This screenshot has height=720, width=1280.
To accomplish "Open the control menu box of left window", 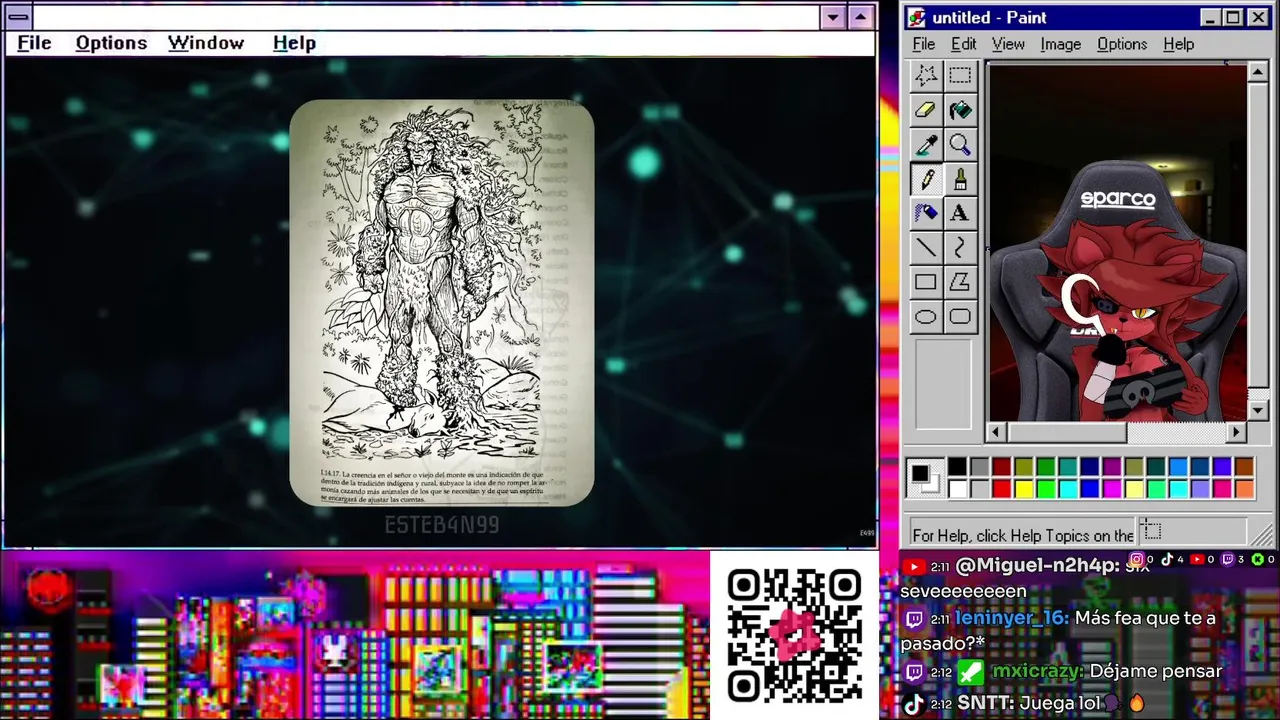I will pyautogui.click(x=18, y=17).
